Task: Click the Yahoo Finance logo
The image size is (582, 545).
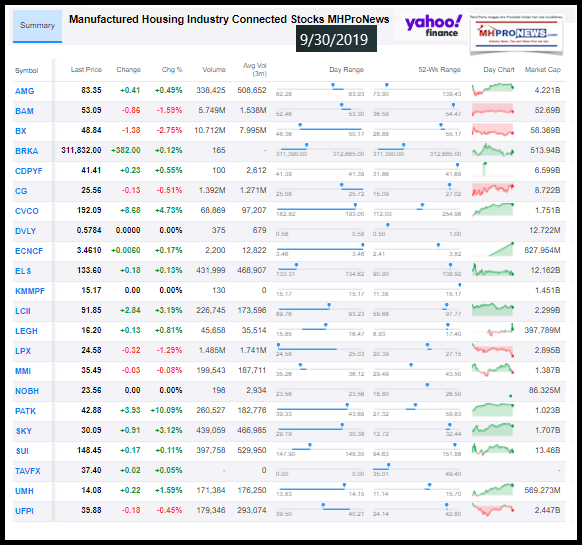Action: [x=433, y=26]
